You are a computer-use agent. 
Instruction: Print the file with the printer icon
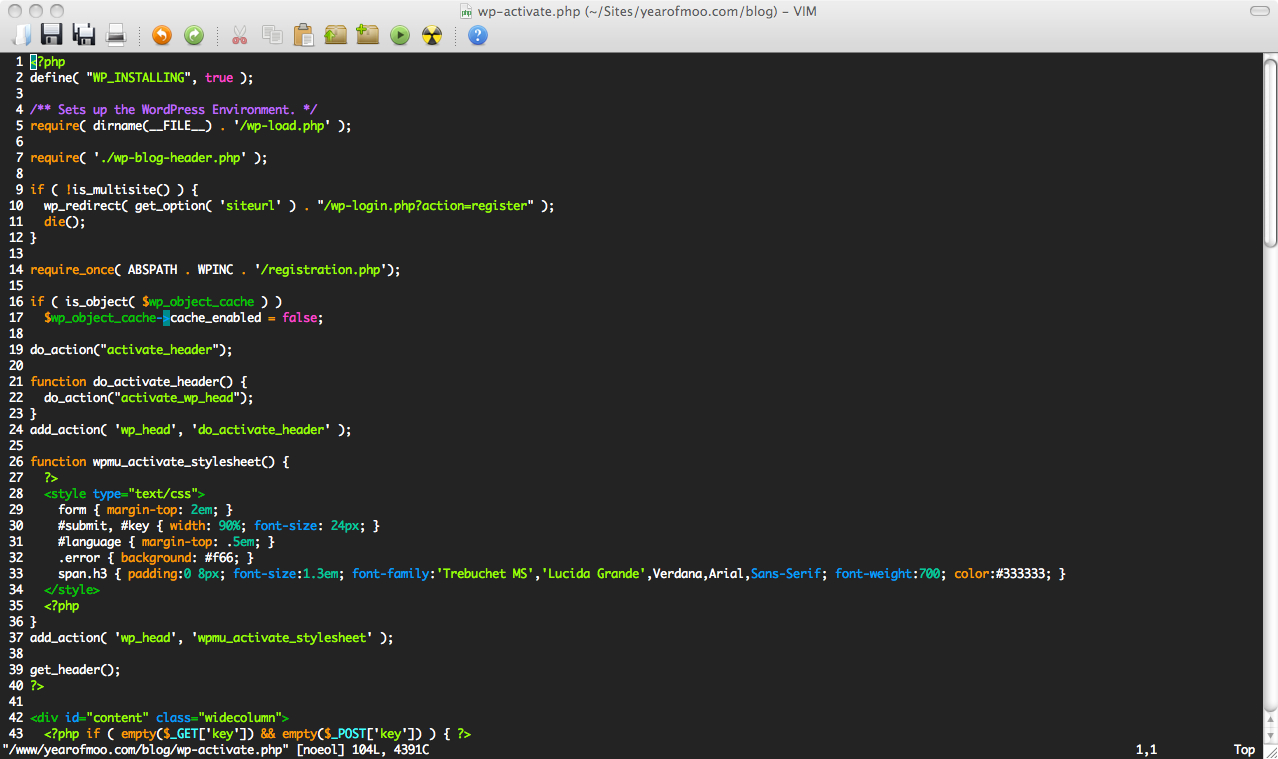[x=116, y=35]
